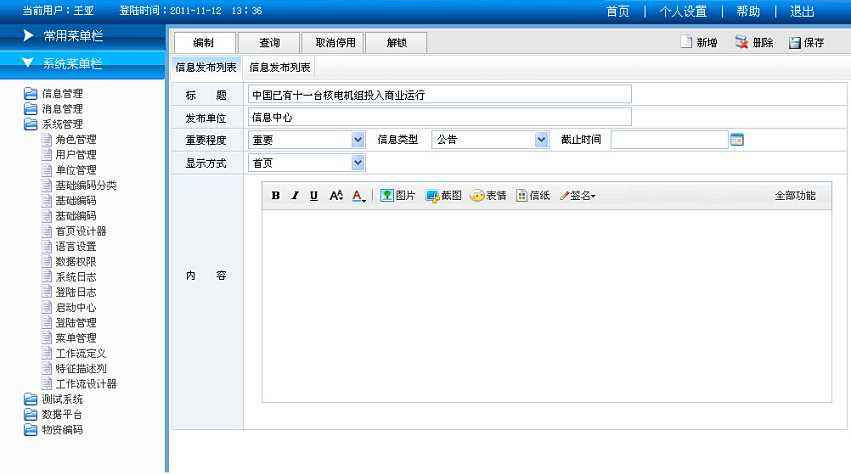851x474 pixels.
Task: Open 用户管理 in the tree
Action: [70, 155]
